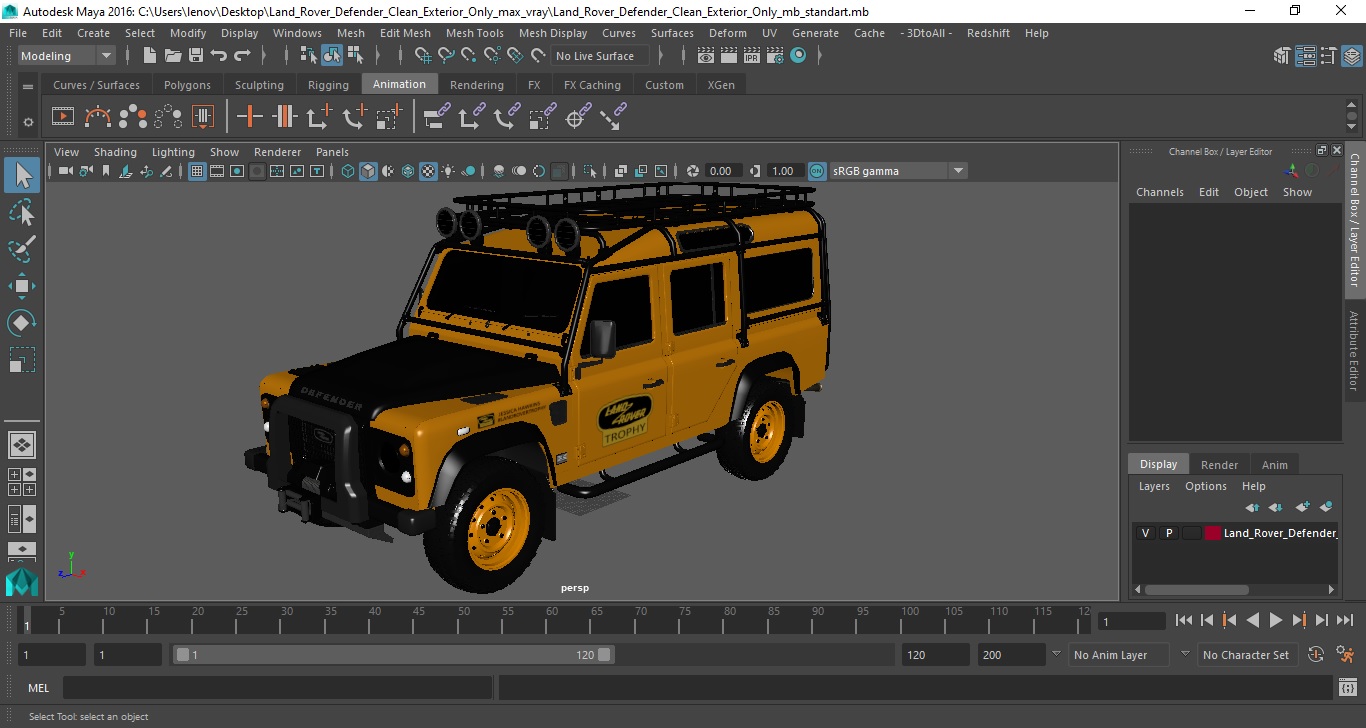
Task: Toggle visibility V box of Land_Rover_Defender layer
Action: click(1145, 533)
